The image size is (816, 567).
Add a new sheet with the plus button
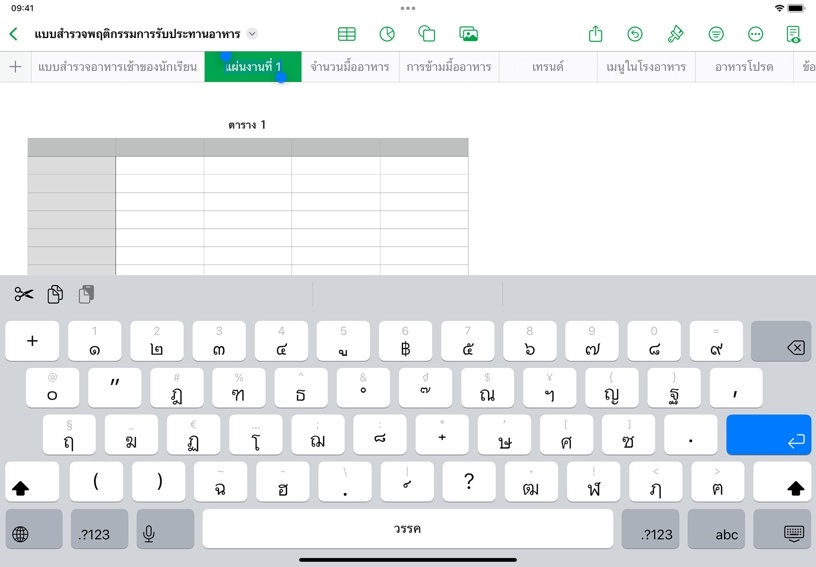(15, 67)
